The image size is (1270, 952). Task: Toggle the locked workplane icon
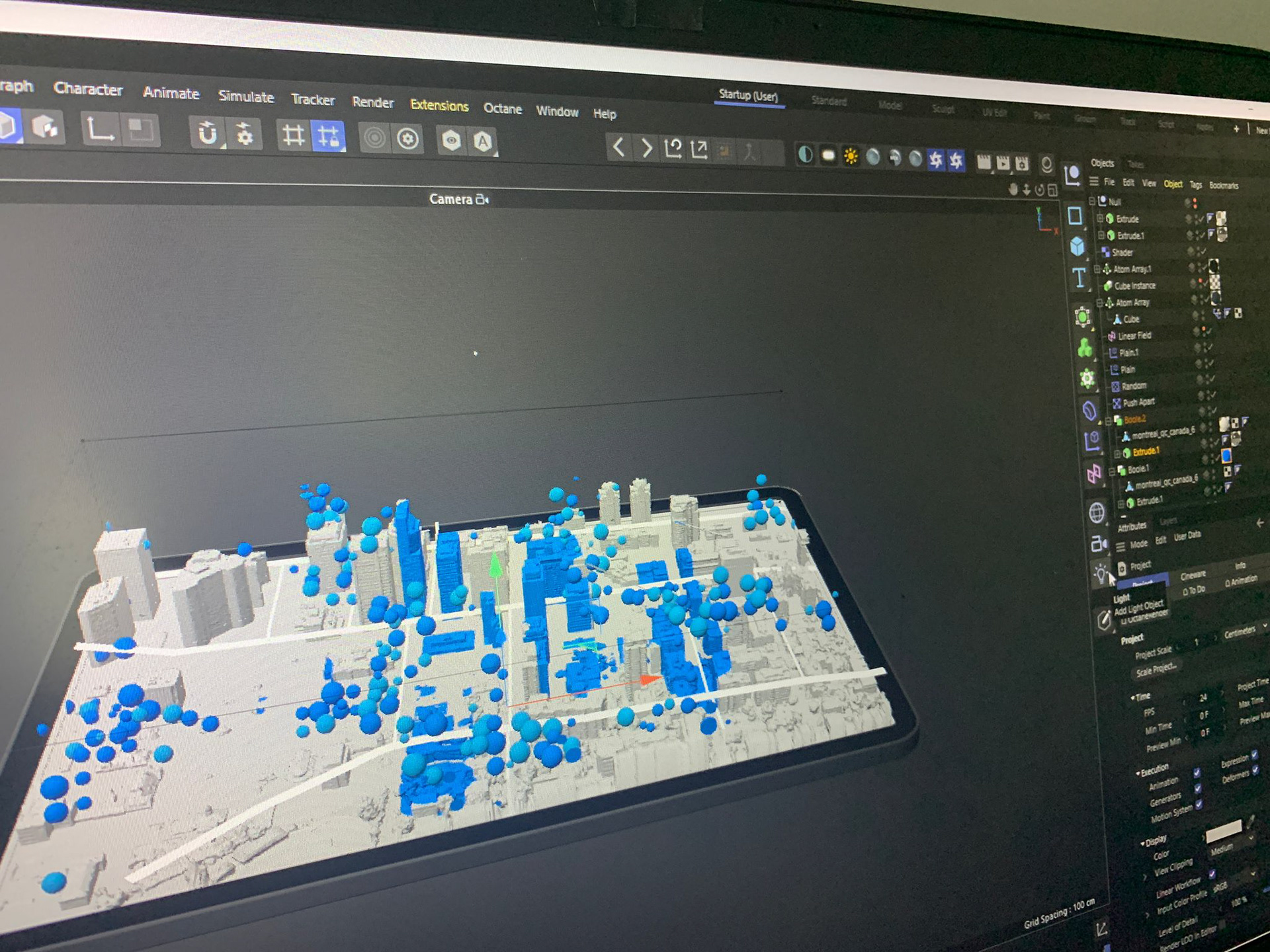point(328,138)
